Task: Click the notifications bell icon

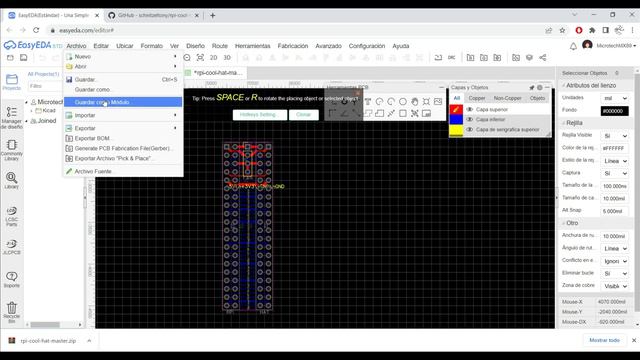Action: tap(573, 46)
